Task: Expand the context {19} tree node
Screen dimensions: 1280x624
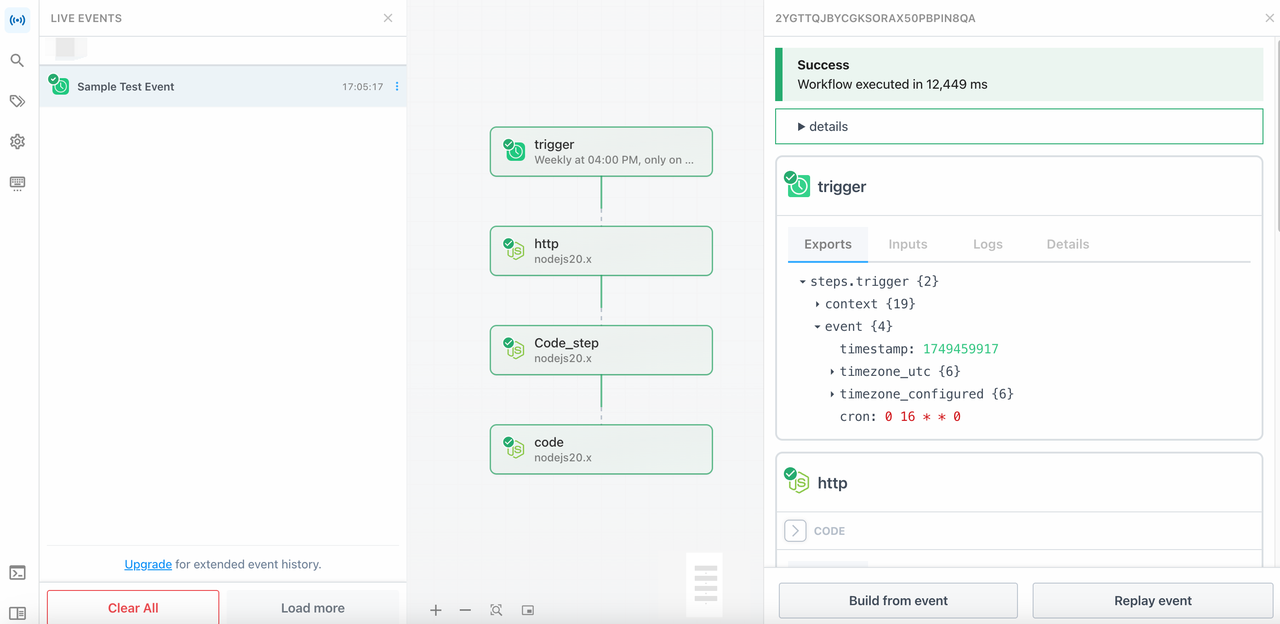Action: (x=818, y=304)
